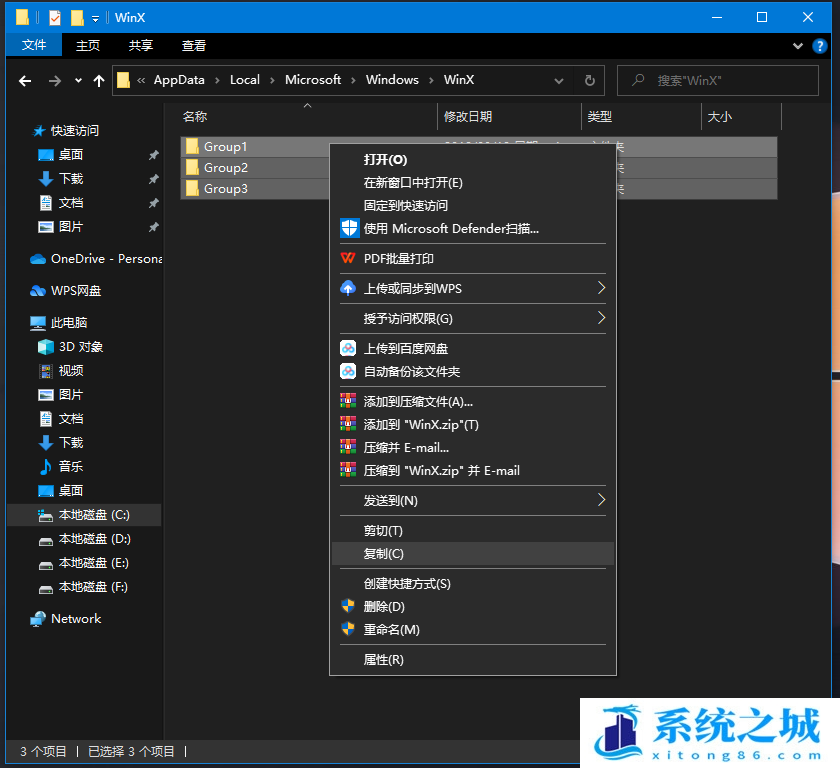Scan with Microsoft Defender shield icon

click(x=349, y=229)
